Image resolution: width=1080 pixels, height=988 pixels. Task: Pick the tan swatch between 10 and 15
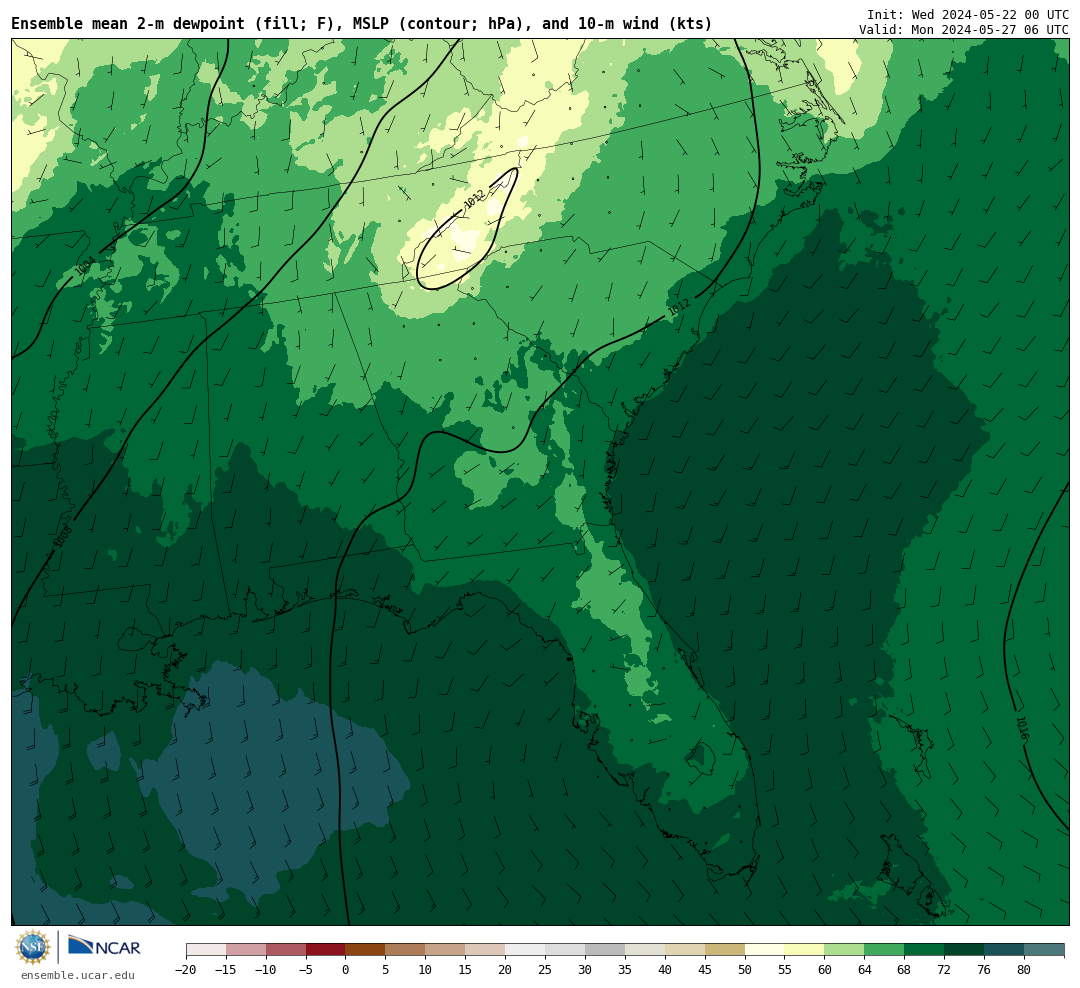pyautogui.click(x=445, y=950)
